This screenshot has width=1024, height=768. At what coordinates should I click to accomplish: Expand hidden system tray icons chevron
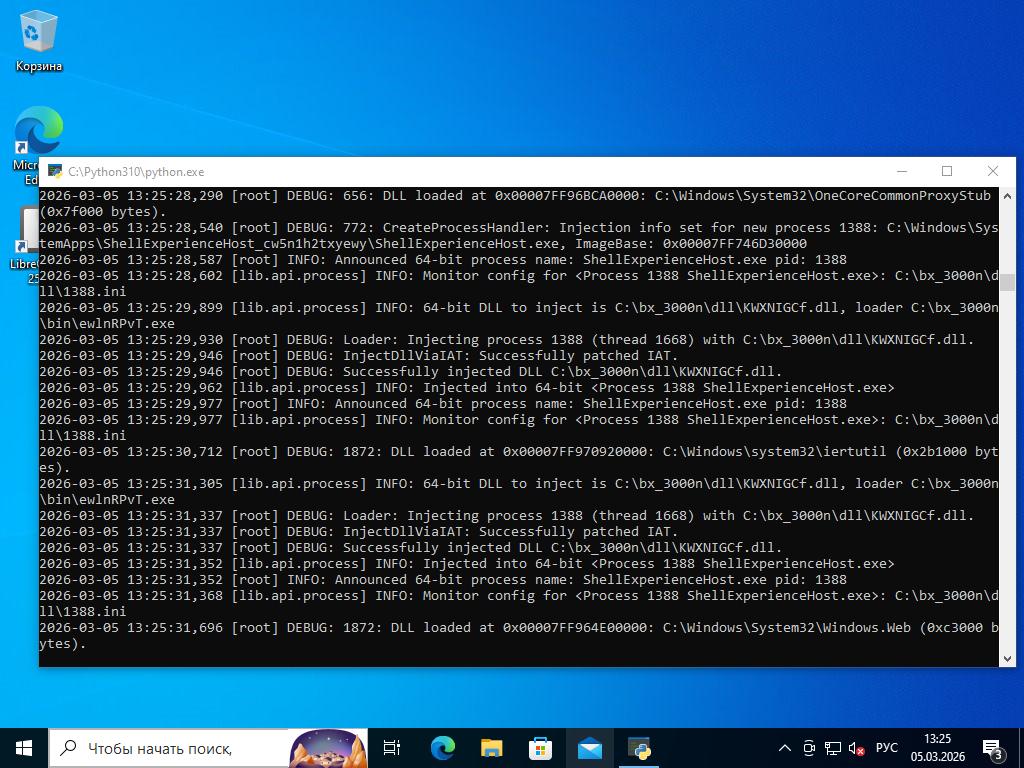coord(785,748)
